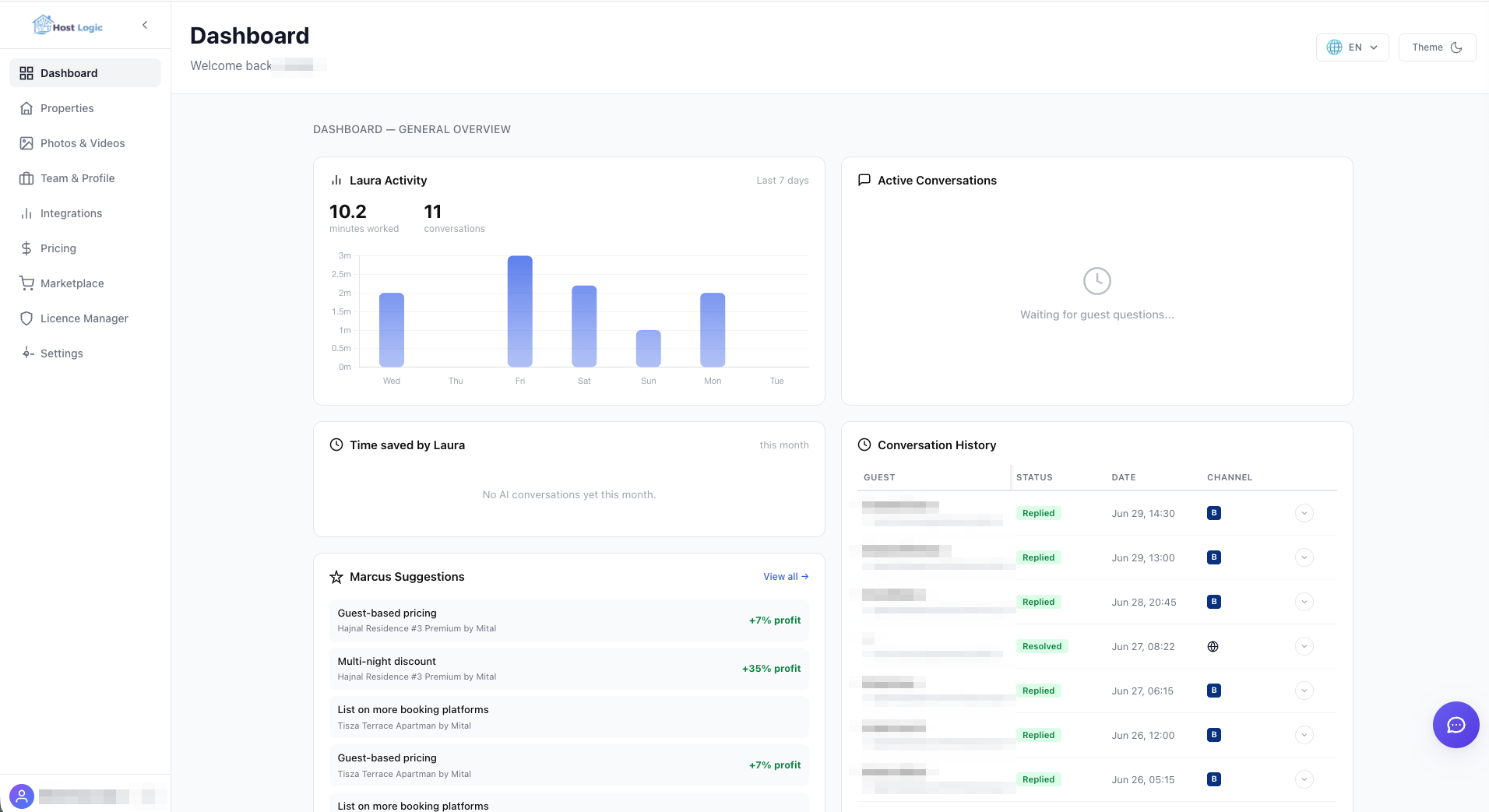Expand the Jun 27, 08:22 resolved conversation
The image size is (1489, 812).
(1304, 646)
